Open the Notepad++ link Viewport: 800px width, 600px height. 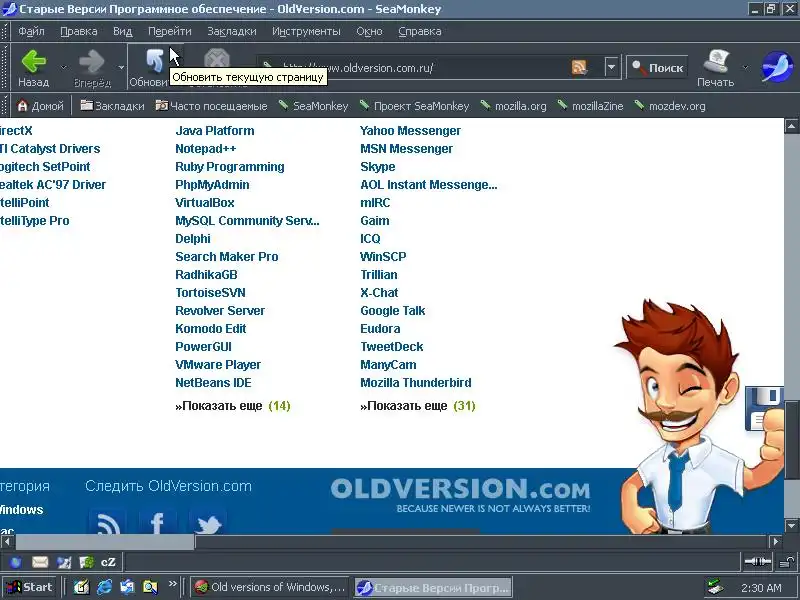[x=206, y=148]
